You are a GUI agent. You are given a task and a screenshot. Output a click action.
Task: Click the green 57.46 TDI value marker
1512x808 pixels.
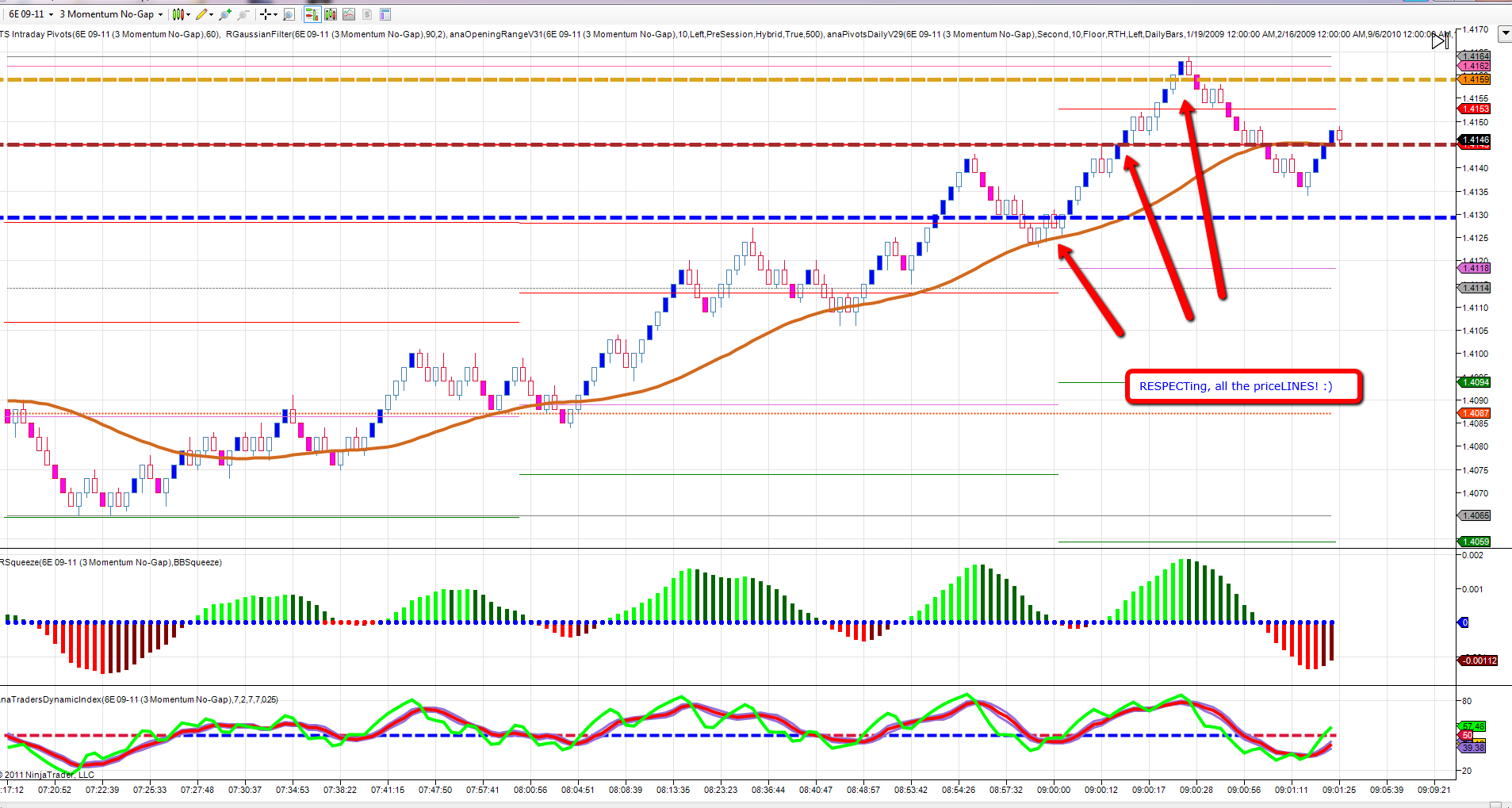[x=1472, y=726]
